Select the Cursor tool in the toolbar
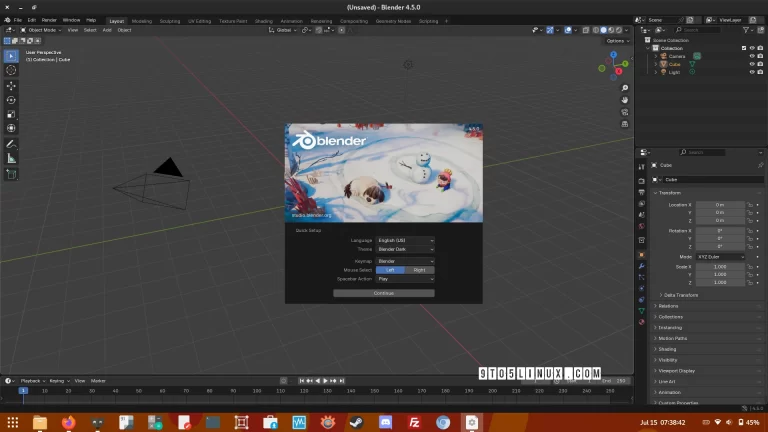768x432 pixels. (x=11, y=70)
